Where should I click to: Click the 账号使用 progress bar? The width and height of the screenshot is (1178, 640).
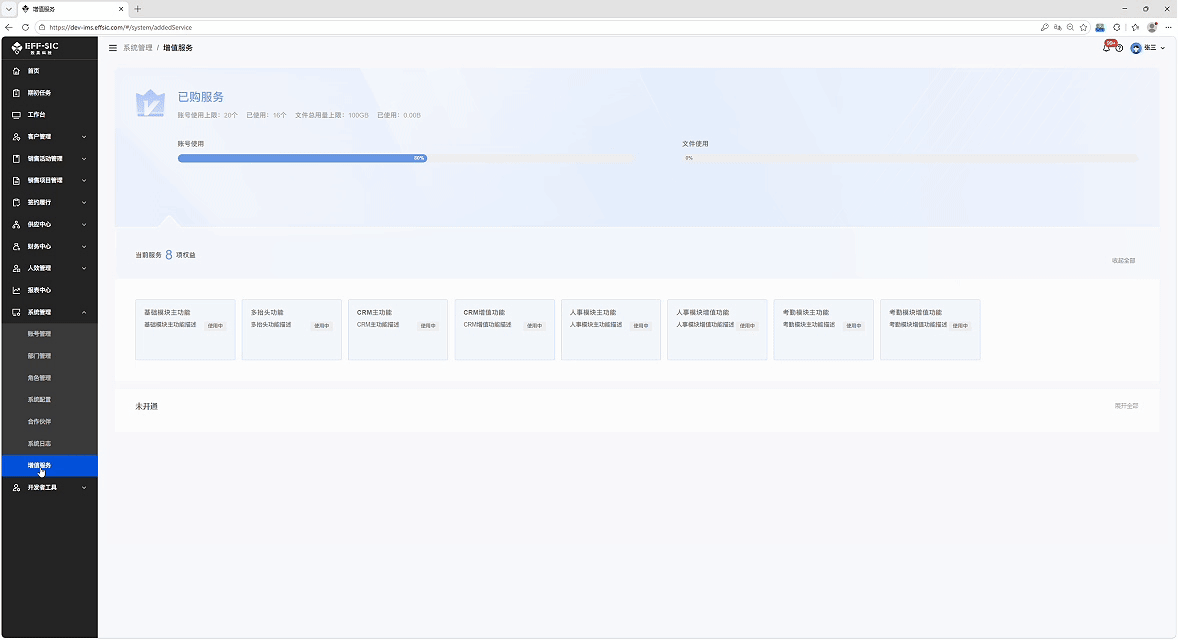tap(406, 158)
